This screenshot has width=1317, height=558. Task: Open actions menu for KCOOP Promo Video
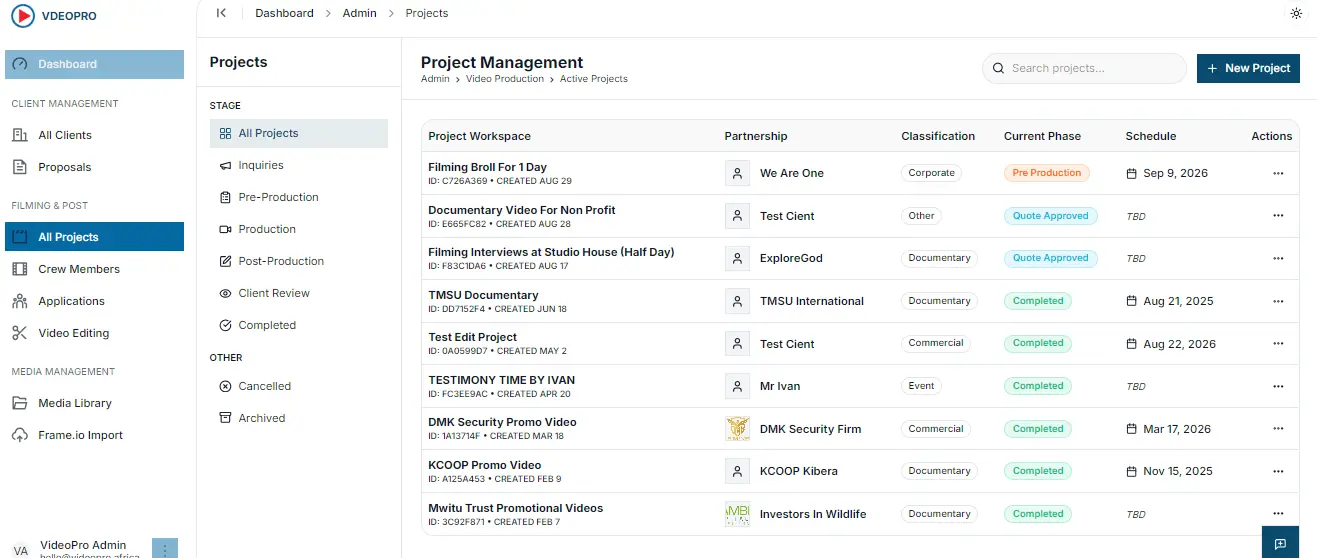pyautogui.click(x=1278, y=471)
